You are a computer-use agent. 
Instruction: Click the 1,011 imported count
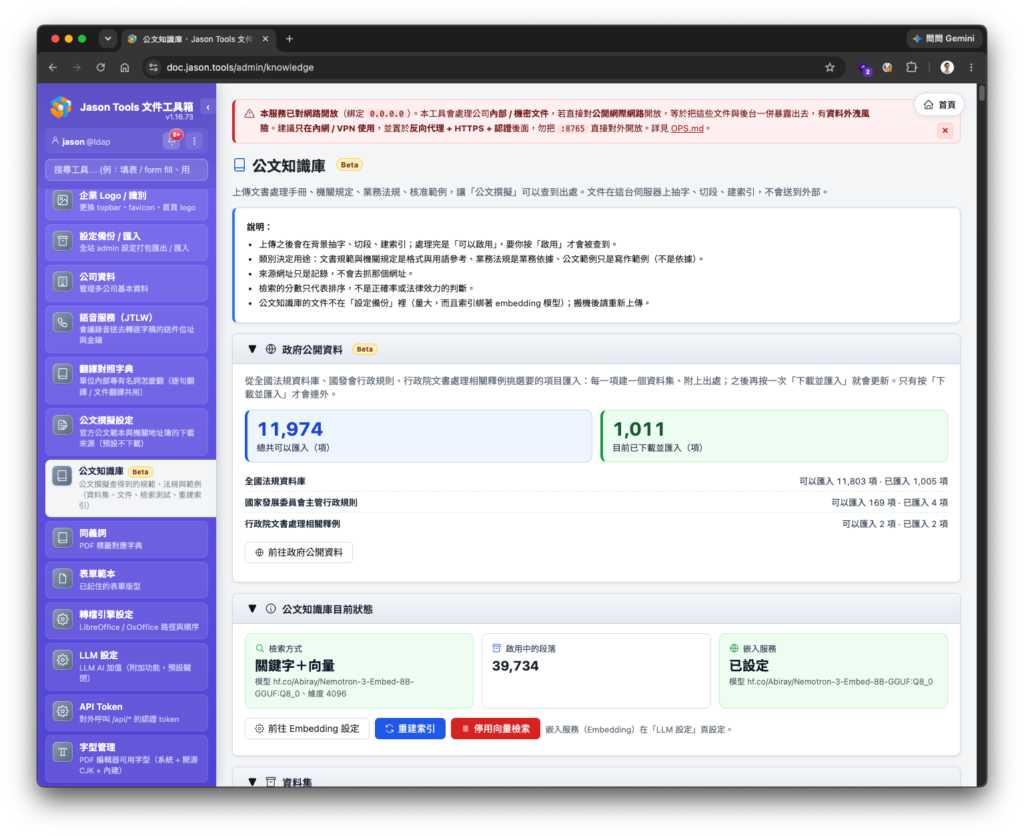pyautogui.click(x=639, y=429)
